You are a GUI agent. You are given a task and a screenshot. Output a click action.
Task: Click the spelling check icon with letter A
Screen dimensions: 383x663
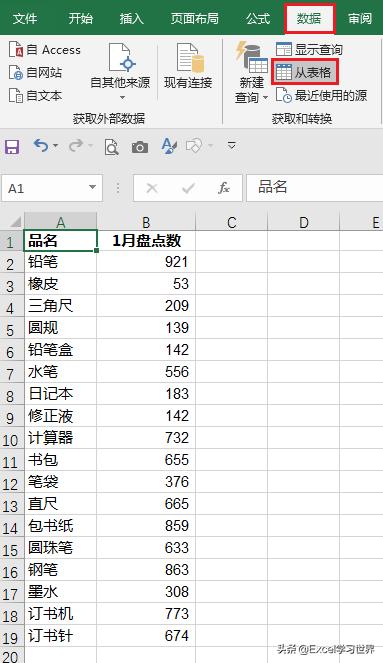click(x=169, y=146)
